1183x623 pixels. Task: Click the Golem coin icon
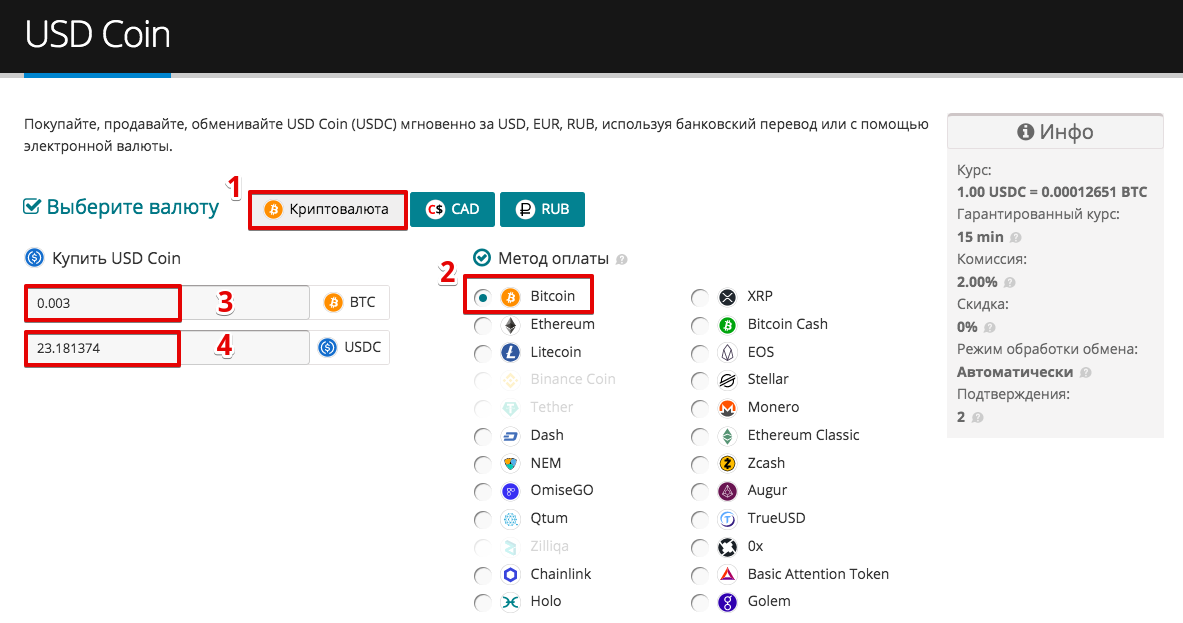(727, 602)
